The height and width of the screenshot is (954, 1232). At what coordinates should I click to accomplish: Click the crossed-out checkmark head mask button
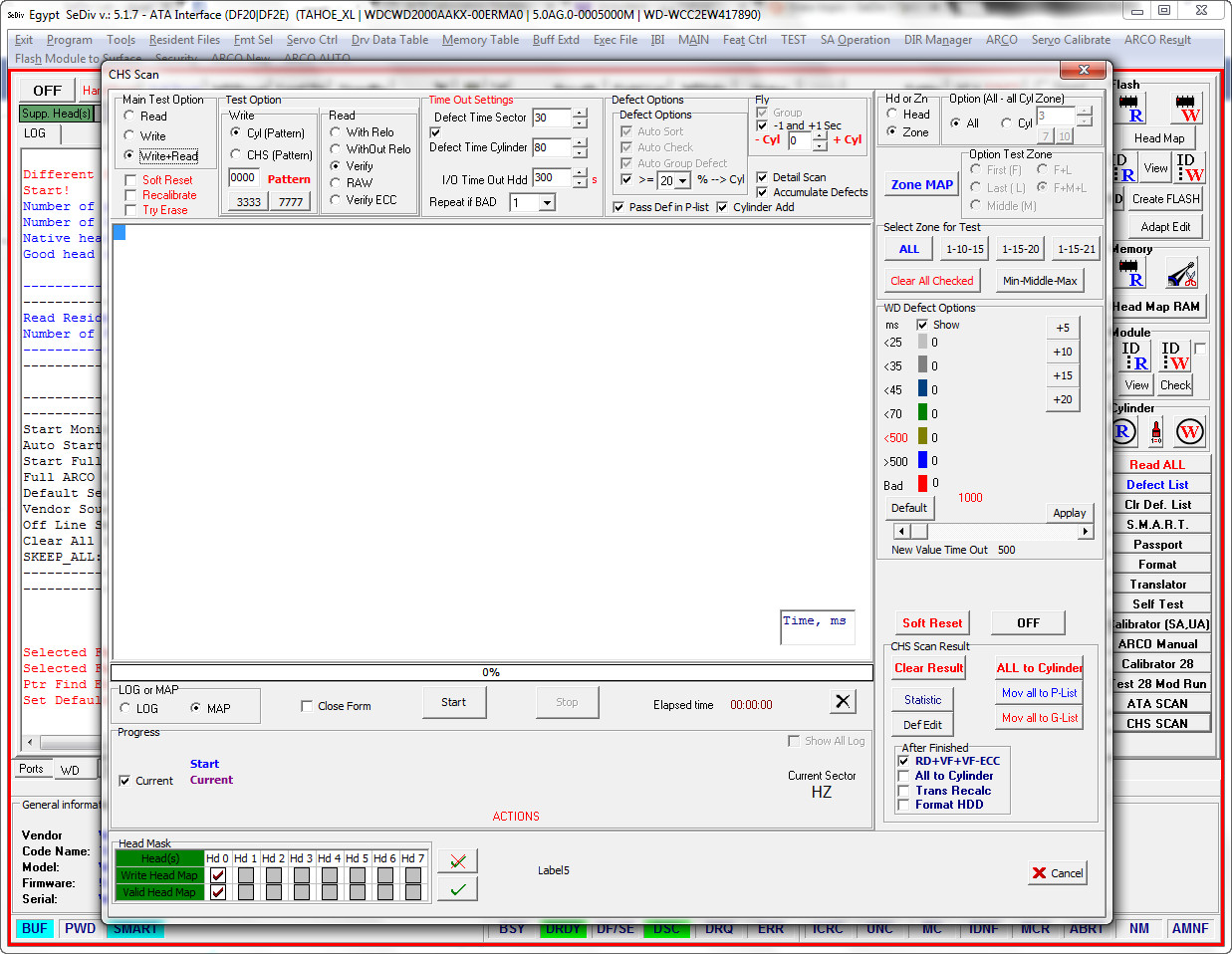click(x=458, y=860)
